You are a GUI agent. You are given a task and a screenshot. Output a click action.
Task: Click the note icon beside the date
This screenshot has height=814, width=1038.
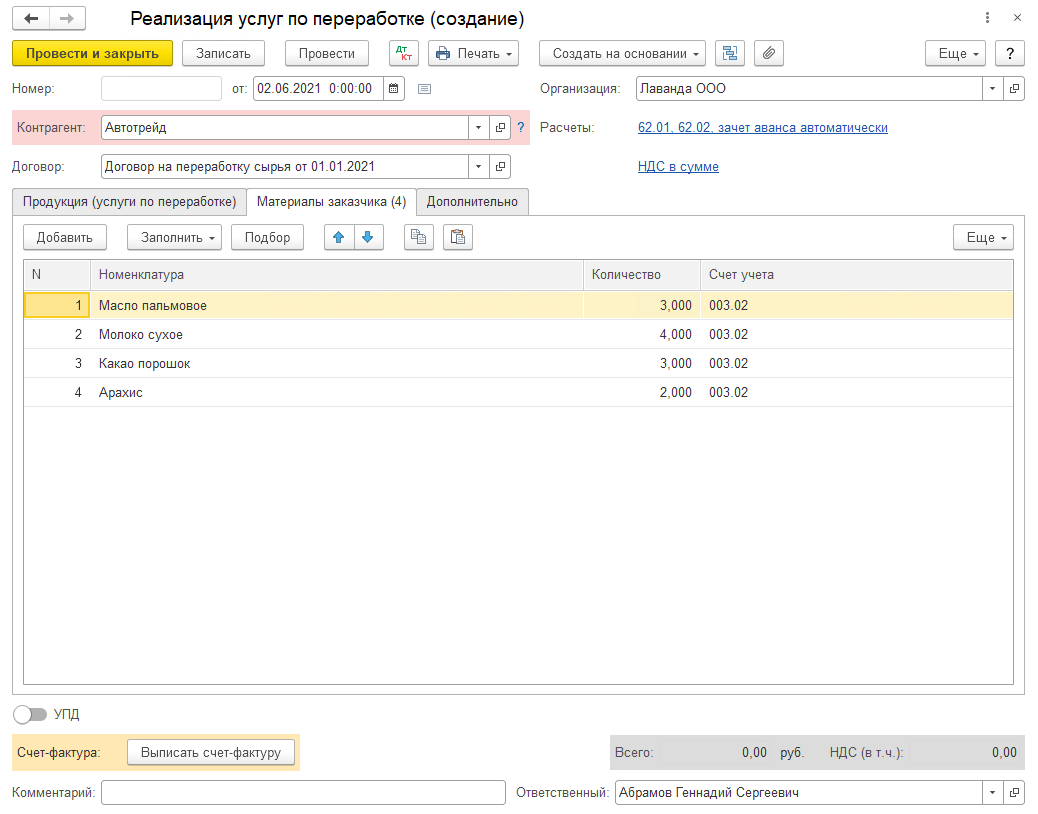(424, 89)
